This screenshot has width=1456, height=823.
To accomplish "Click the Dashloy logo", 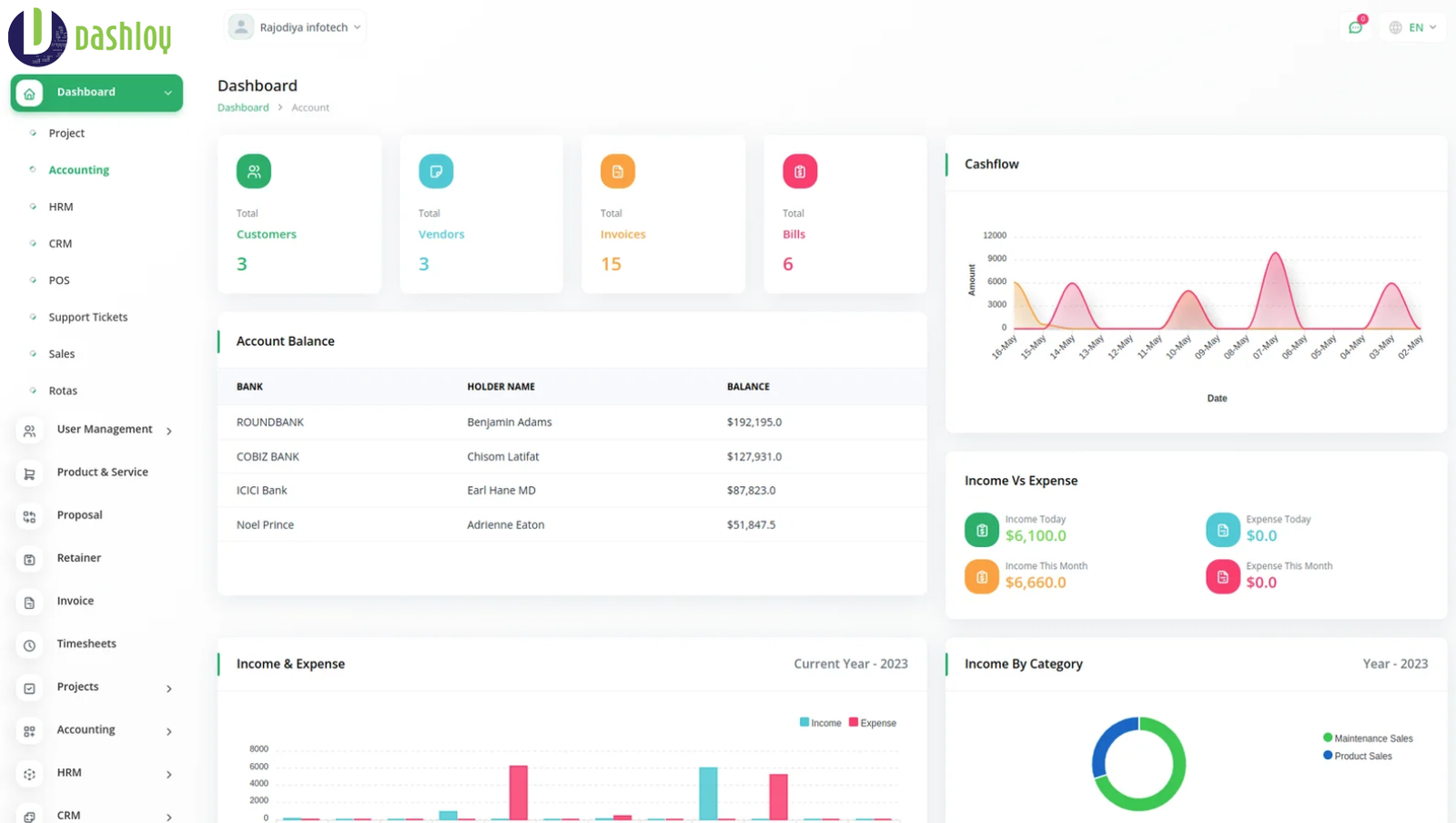I will (x=89, y=36).
